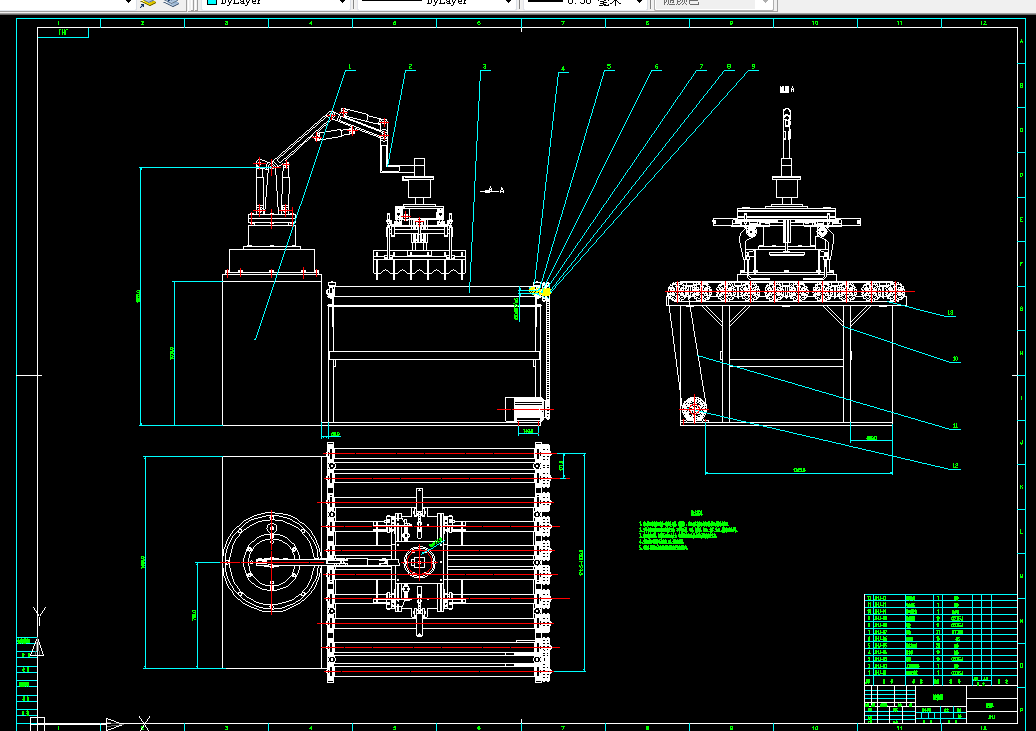Select part balloon number 13 in side view
The height and width of the screenshot is (731, 1036).
(950, 313)
